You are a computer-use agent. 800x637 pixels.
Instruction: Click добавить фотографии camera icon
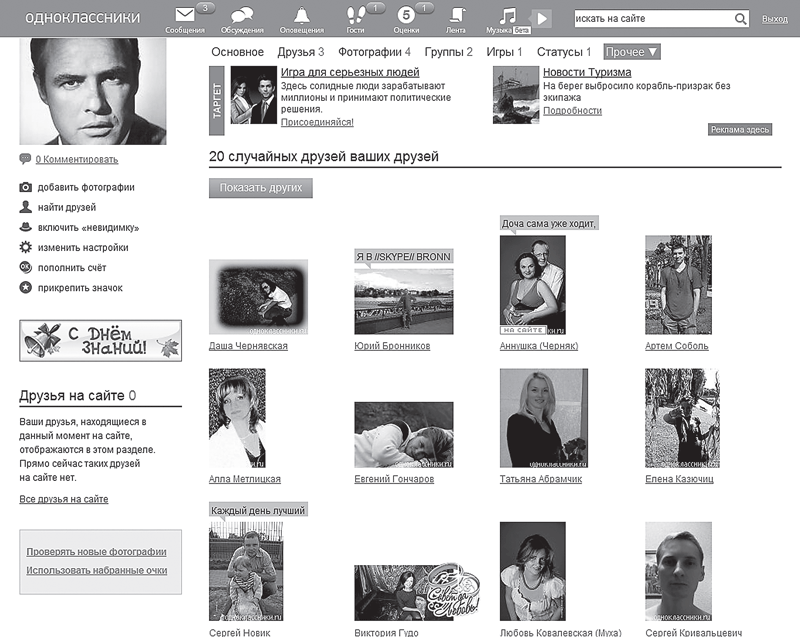26,187
